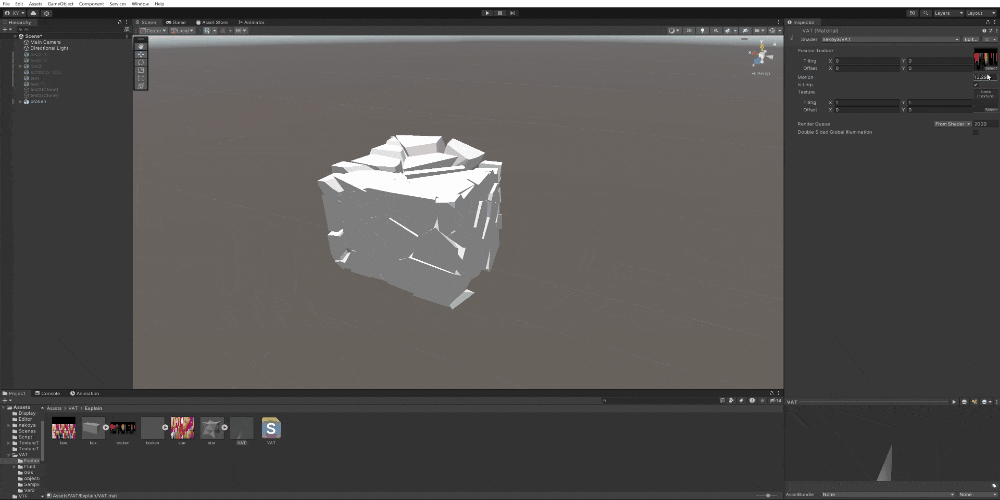Click the Position Texture thumbnail Select button

pos(990,68)
